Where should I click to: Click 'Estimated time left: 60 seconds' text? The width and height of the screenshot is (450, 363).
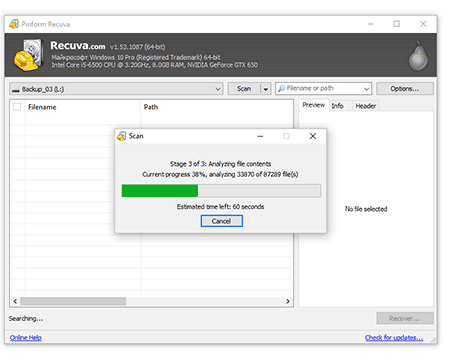click(x=220, y=207)
